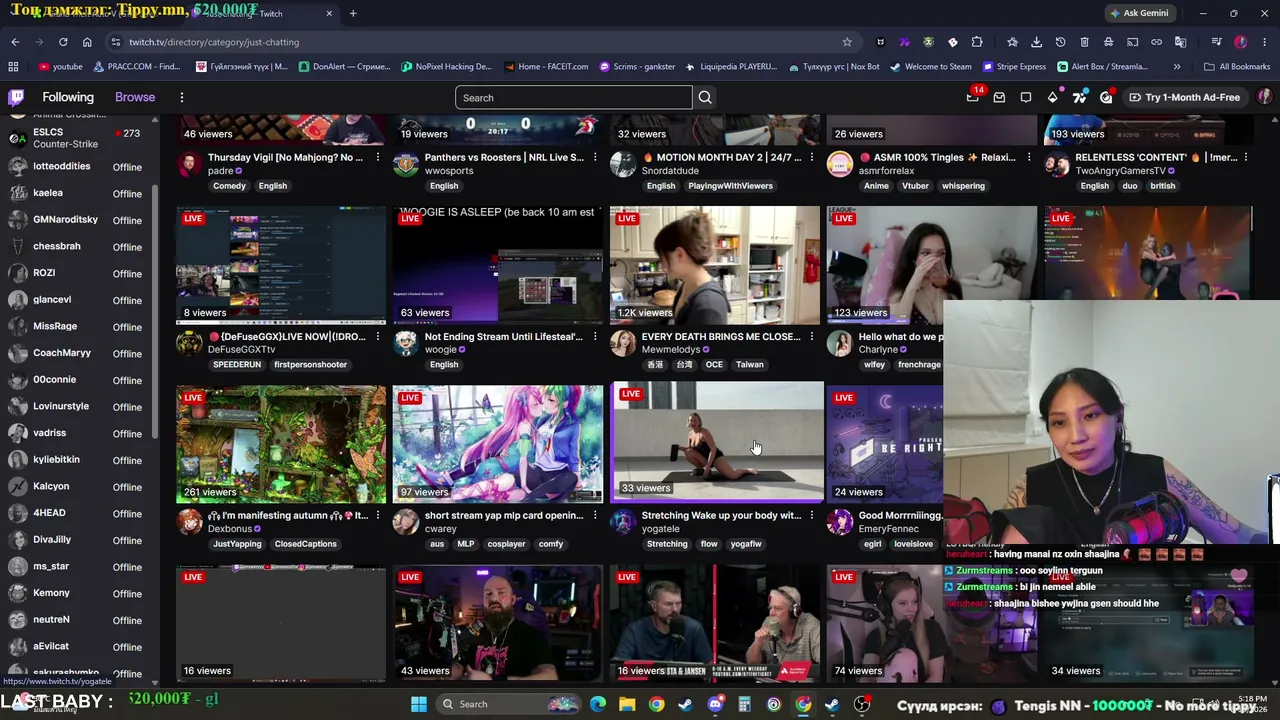Viewport: 1280px width, 720px height.
Task: Click the Stretching tag under yogatele
Action: click(667, 543)
